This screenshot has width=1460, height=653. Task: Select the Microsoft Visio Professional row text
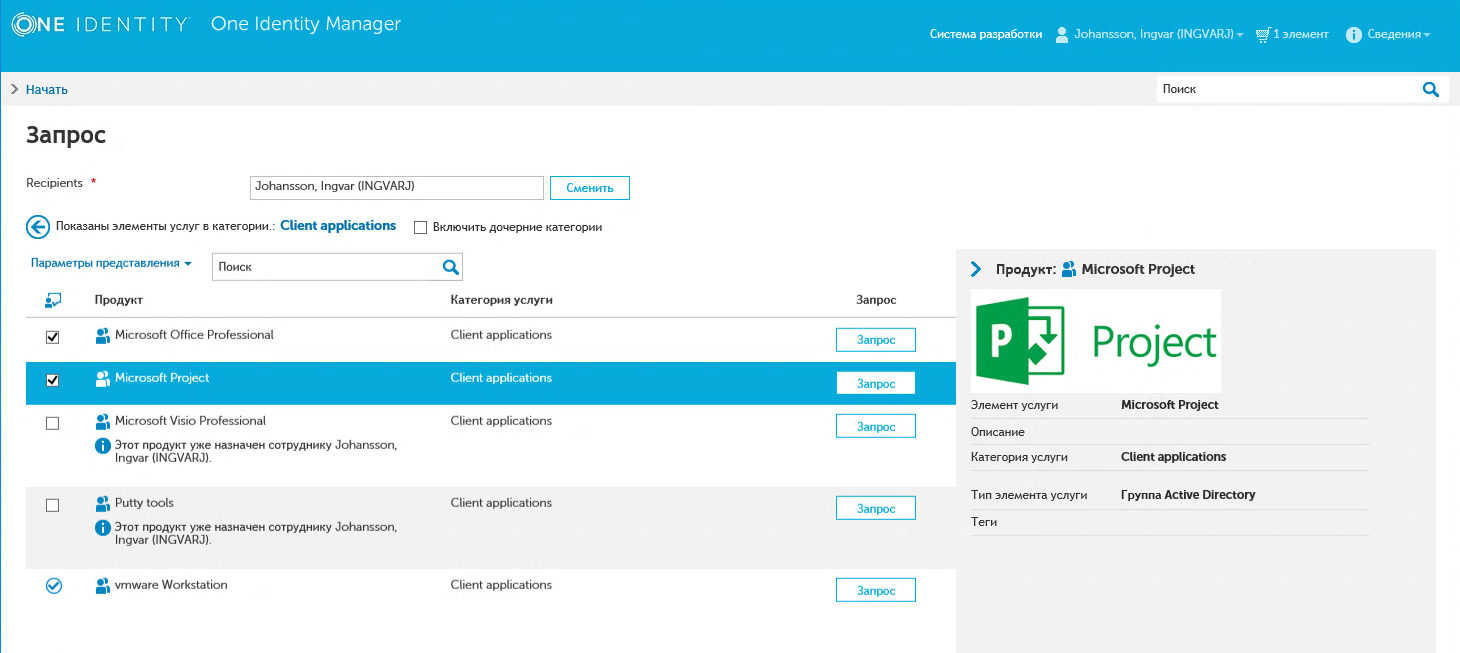coord(190,421)
